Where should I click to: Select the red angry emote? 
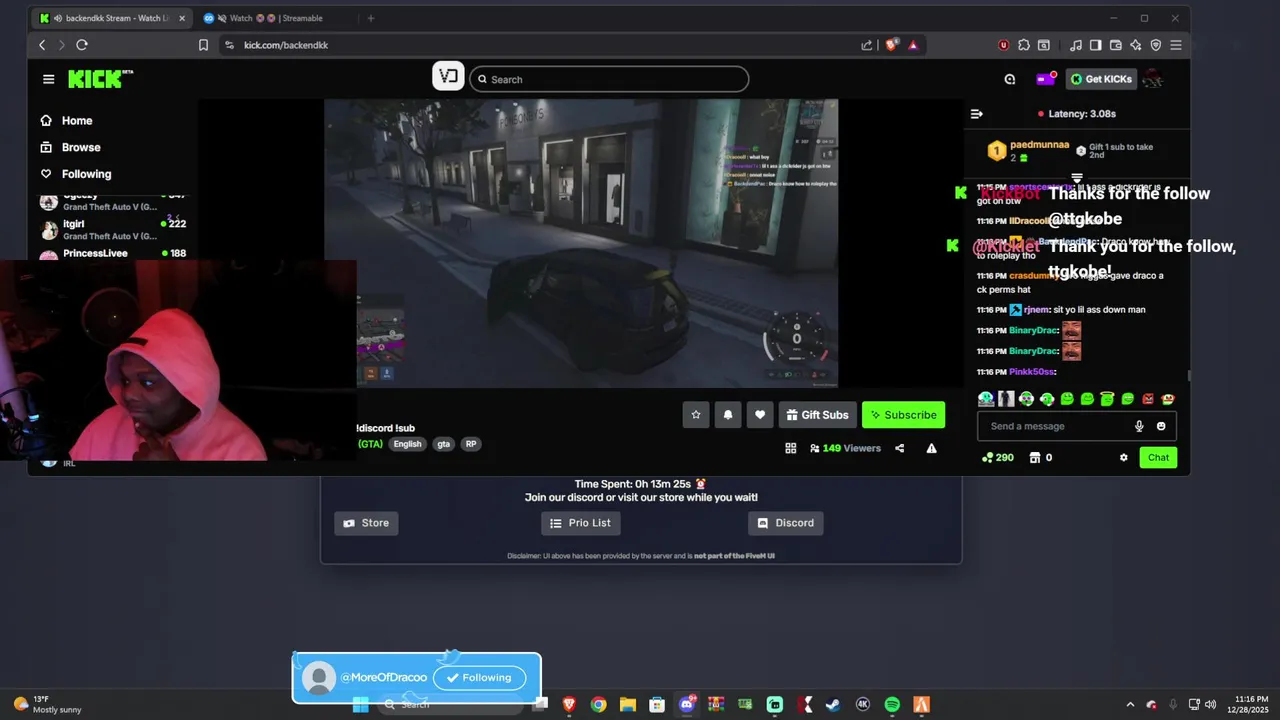[1148, 399]
